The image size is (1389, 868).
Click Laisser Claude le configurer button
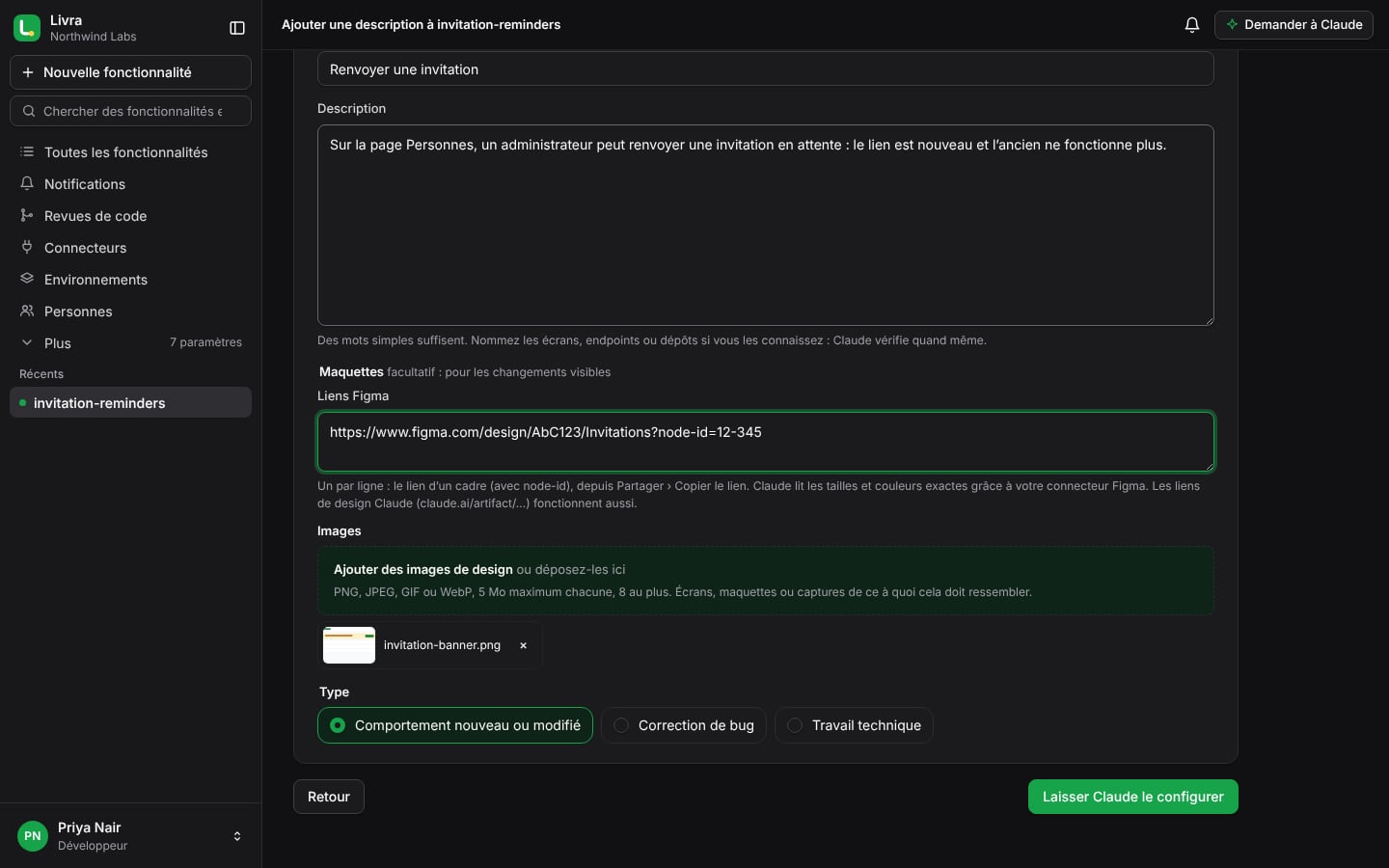[x=1133, y=797]
